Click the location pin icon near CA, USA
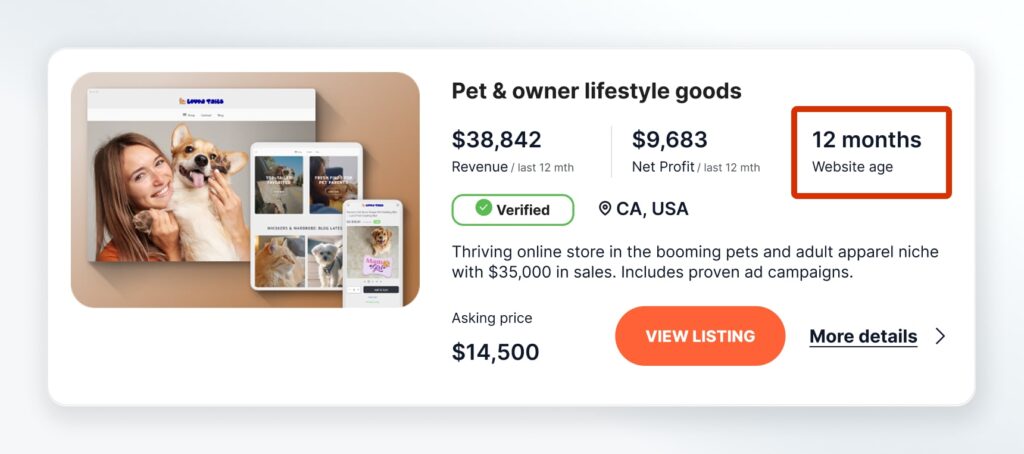1024x454 pixels. click(605, 209)
